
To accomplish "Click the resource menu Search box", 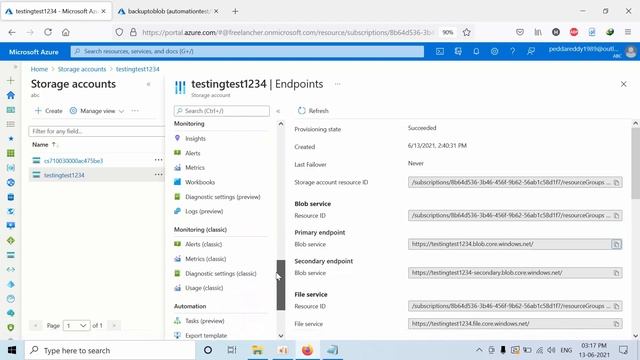I will pos(222,111).
